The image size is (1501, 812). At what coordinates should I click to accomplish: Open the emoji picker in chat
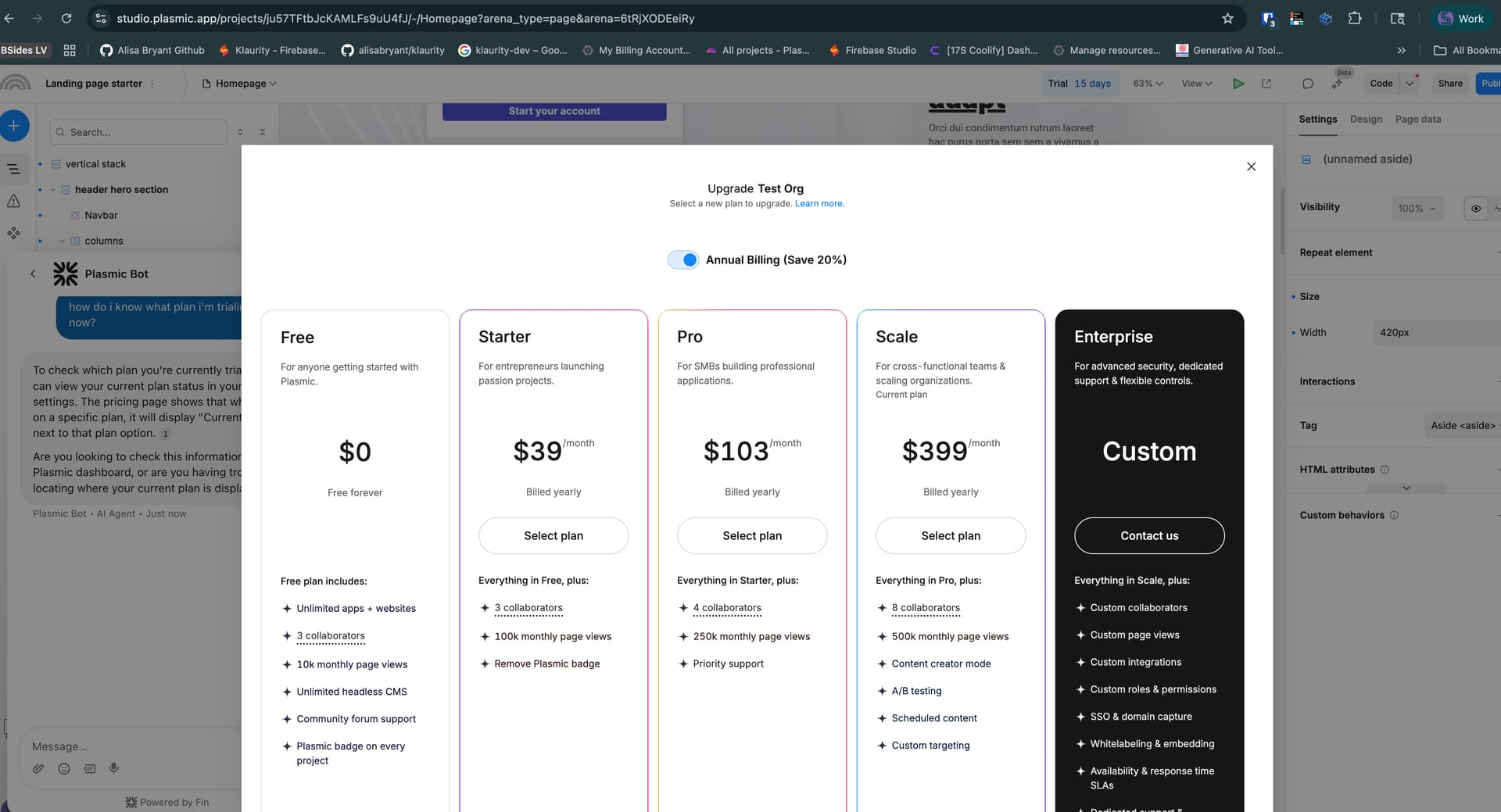(64, 769)
